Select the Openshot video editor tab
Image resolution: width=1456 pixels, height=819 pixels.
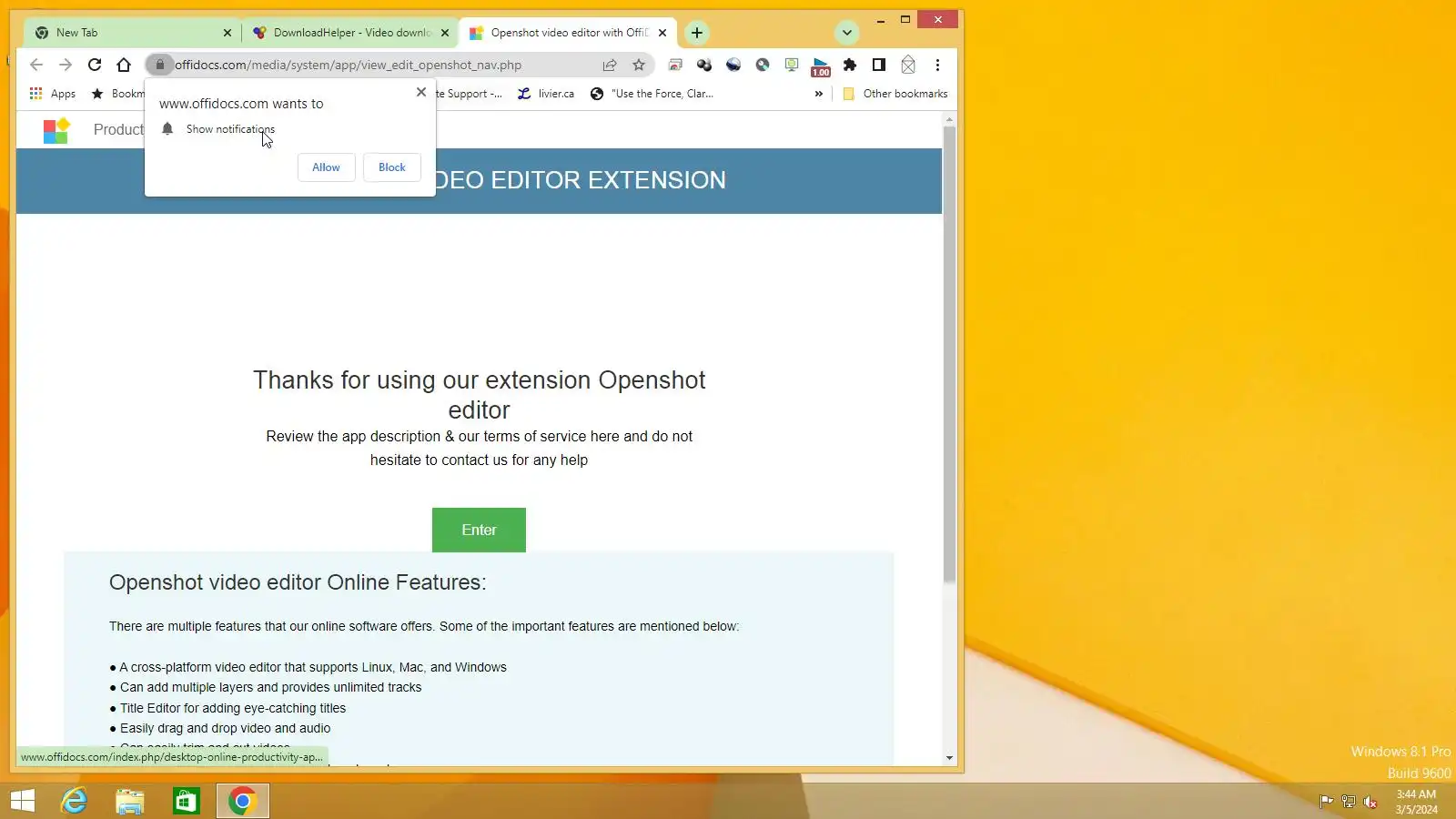point(568,33)
